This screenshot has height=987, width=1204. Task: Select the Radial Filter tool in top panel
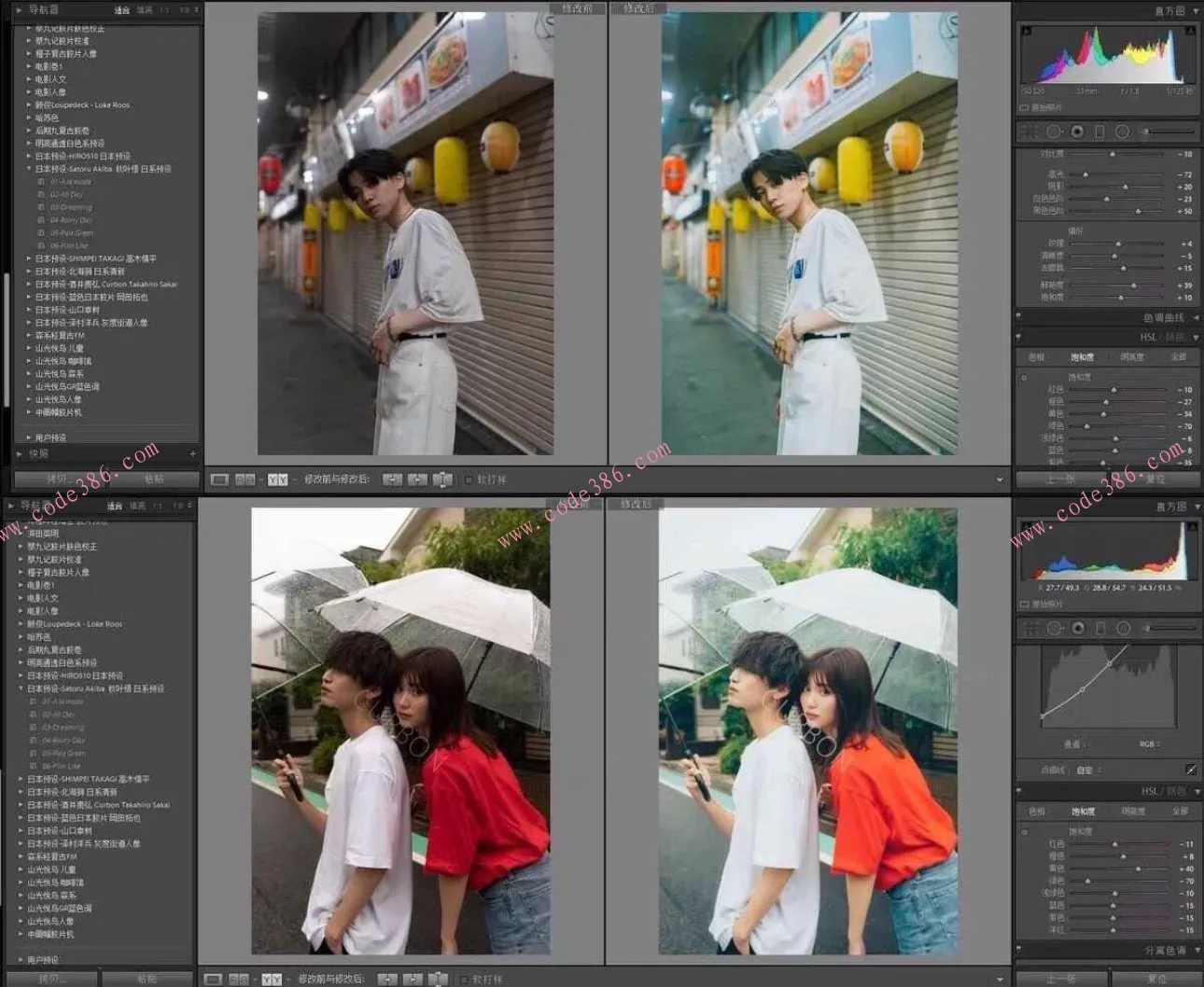pos(1122,132)
